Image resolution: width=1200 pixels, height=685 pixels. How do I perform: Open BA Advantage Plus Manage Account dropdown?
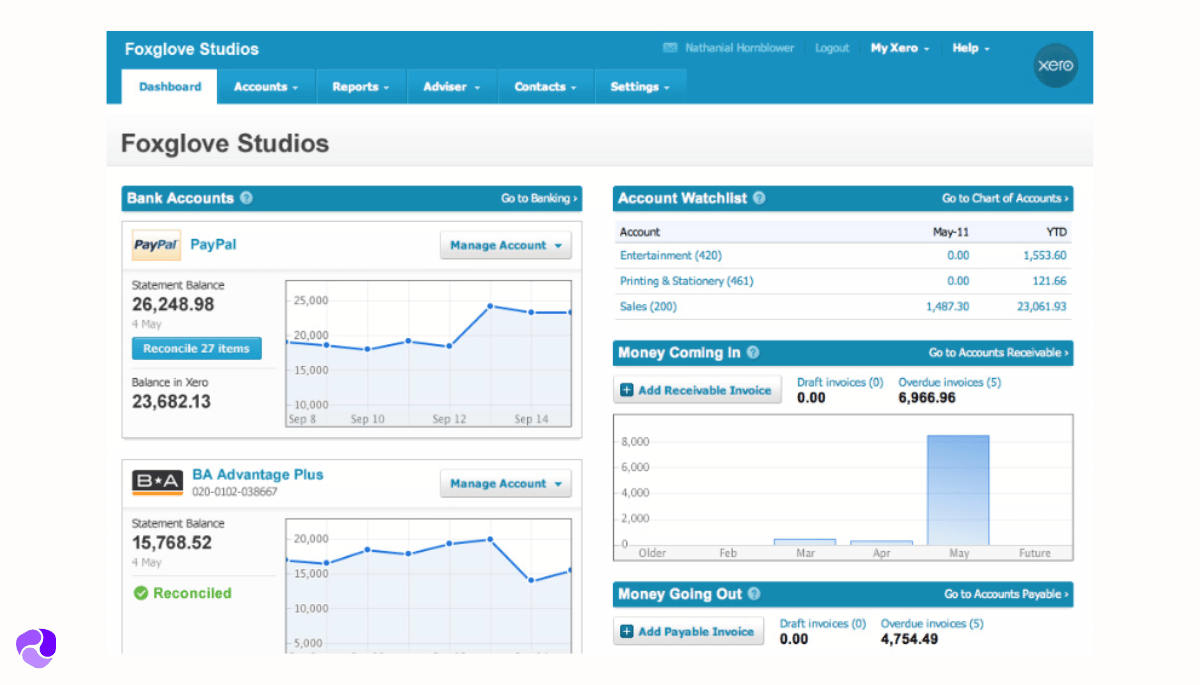(x=505, y=483)
